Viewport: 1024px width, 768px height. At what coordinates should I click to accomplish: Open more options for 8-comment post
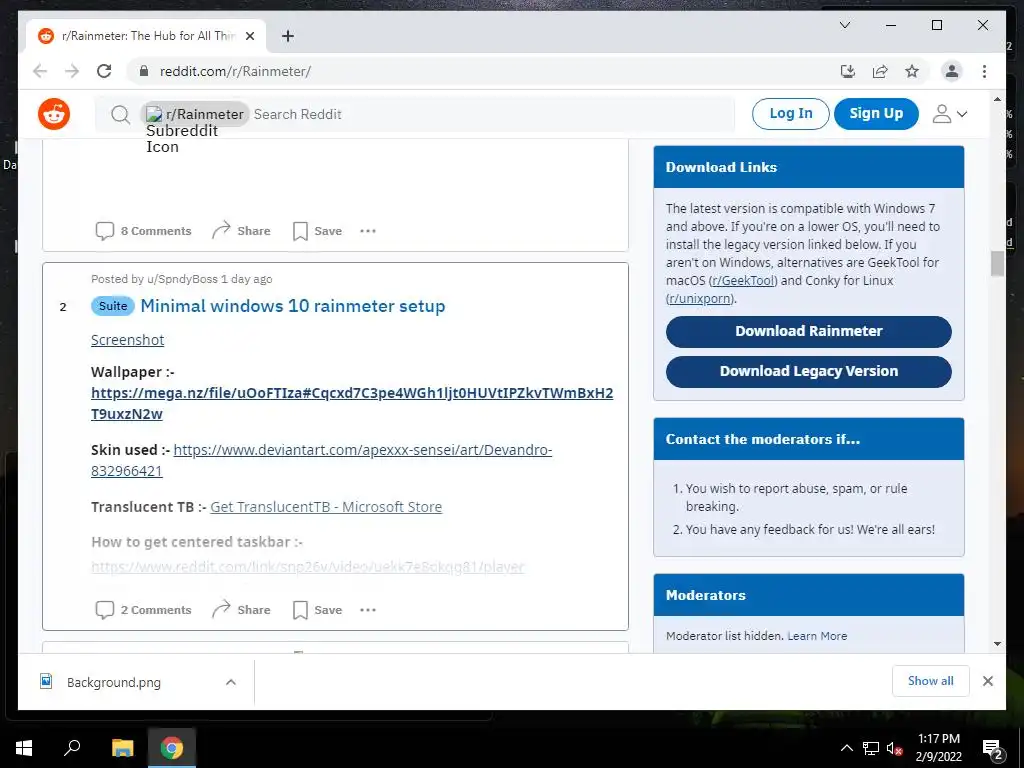[368, 231]
